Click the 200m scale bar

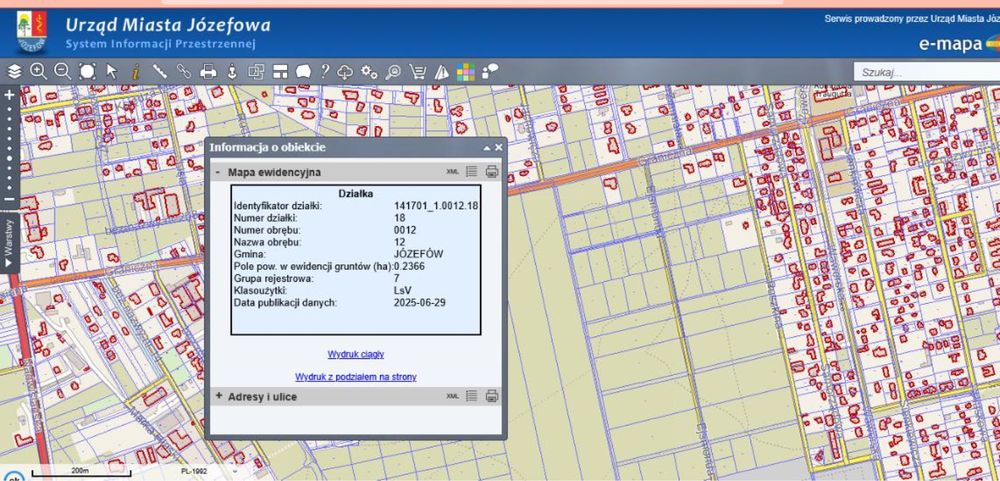pyautogui.click(x=80, y=471)
